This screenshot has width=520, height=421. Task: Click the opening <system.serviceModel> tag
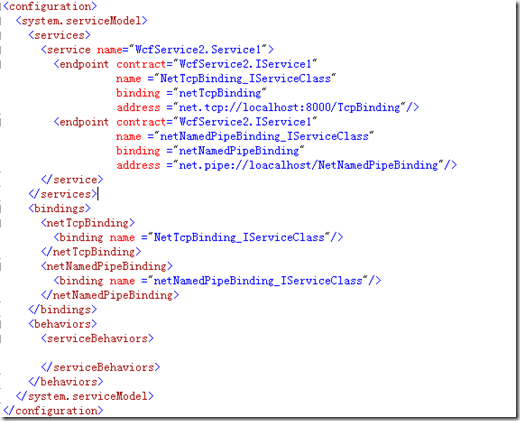click(81, 21)
